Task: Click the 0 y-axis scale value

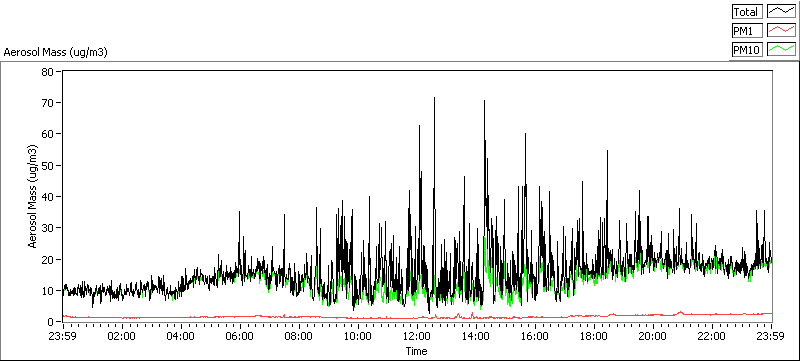Action: pyautogui.click(x=52, y=322)
